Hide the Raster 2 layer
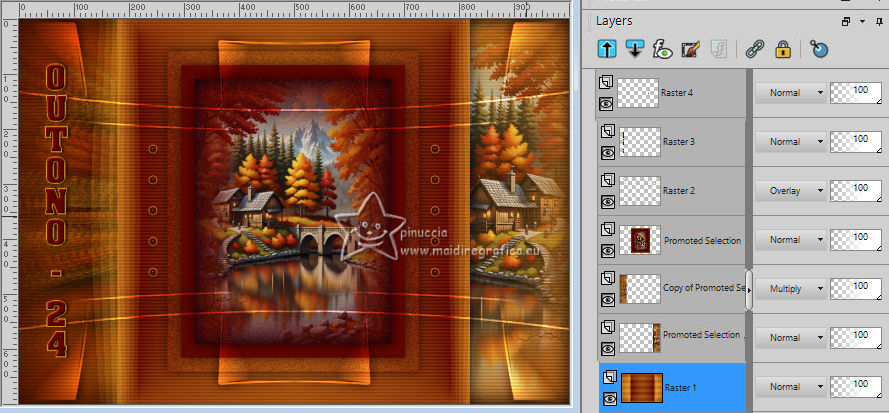Screen dimensions: 889x413 [608, 201]
